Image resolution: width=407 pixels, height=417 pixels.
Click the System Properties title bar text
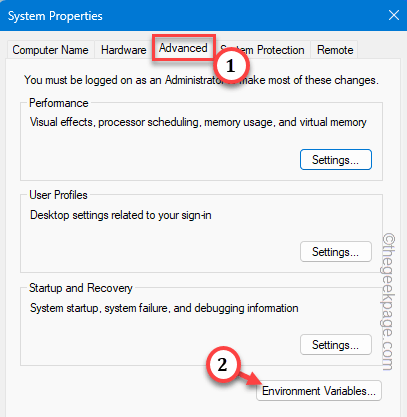pos(55,16)
